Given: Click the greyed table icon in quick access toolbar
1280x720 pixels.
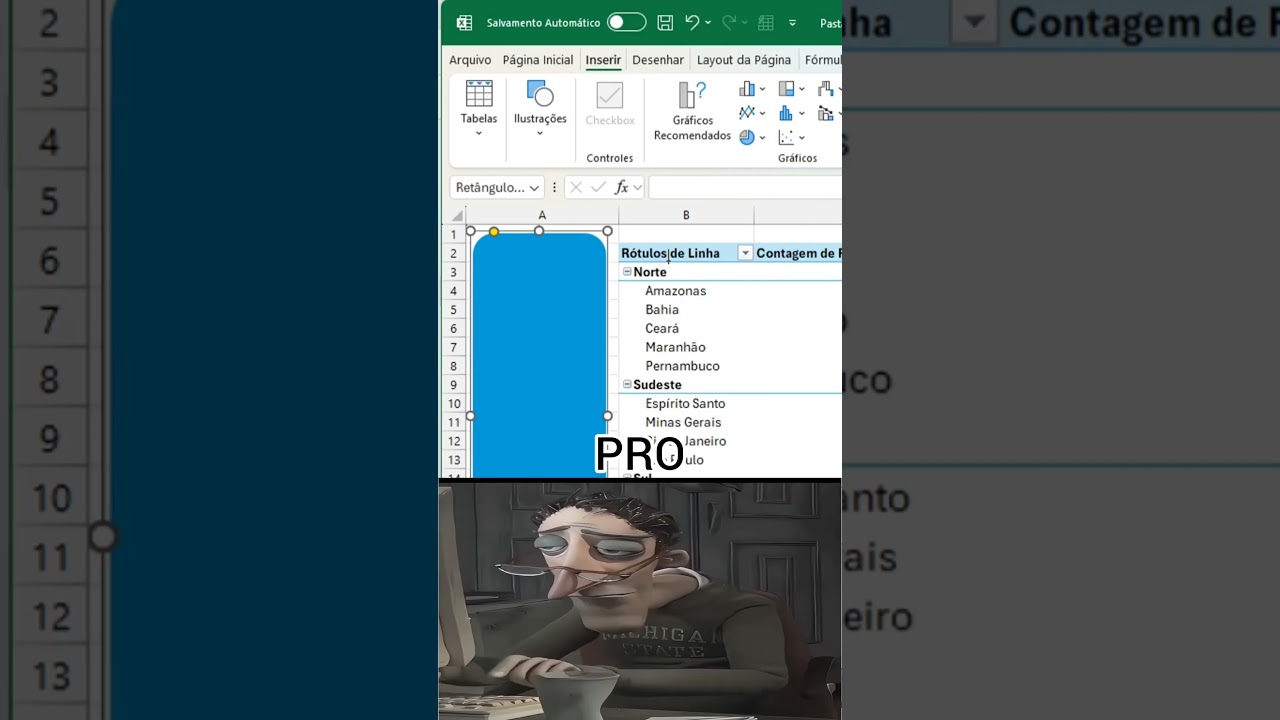Looking at the screenshot, I should [766, 22].
